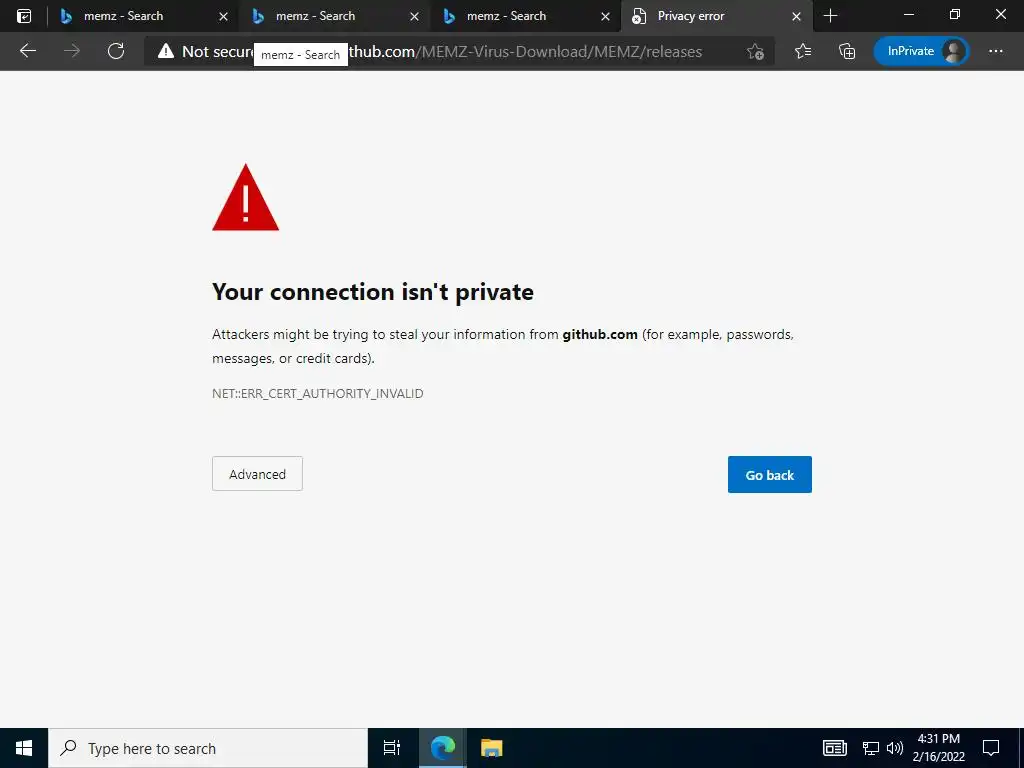Add this page to favorites star-plus icon
Image resolution: width=1024 pixels, height=768 pixels.
pyautogui.click(x=756, y=51)
